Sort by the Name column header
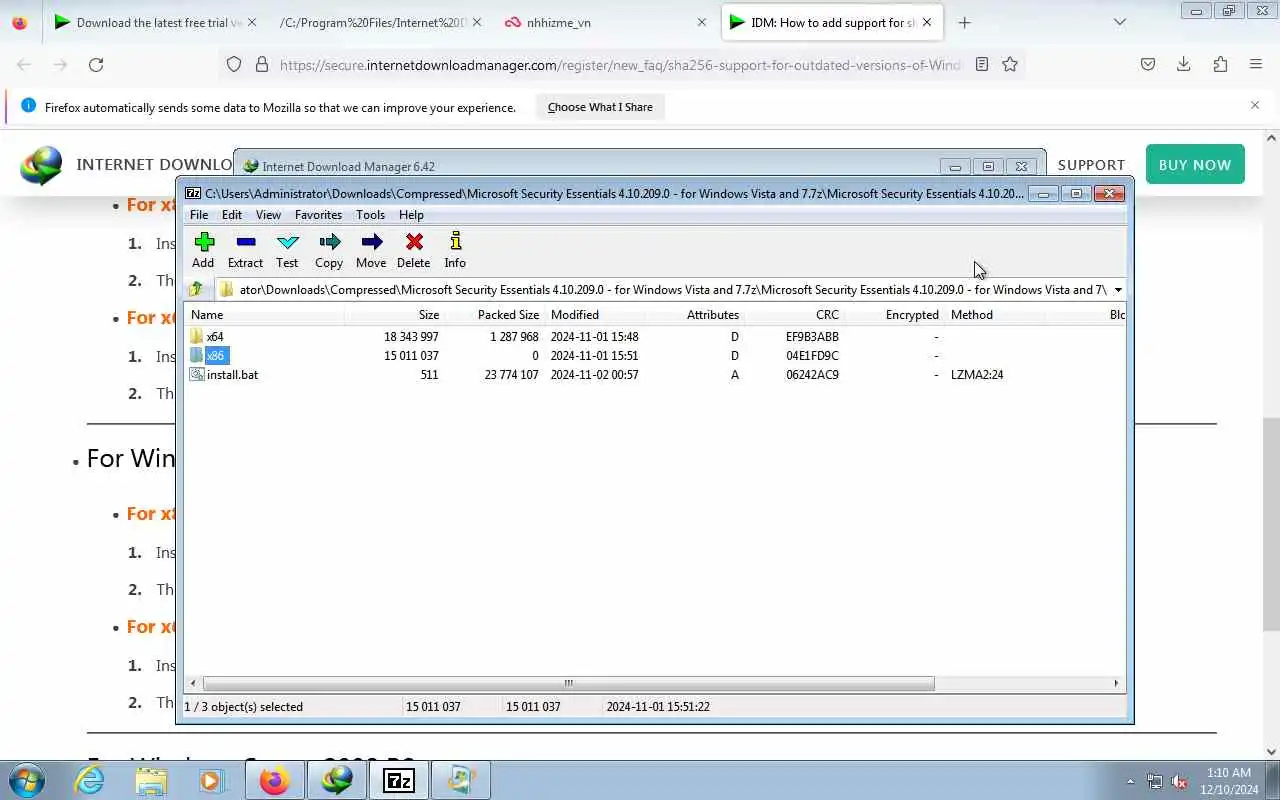This screenshot has width=1280, height=800. [x=264, y=315]
